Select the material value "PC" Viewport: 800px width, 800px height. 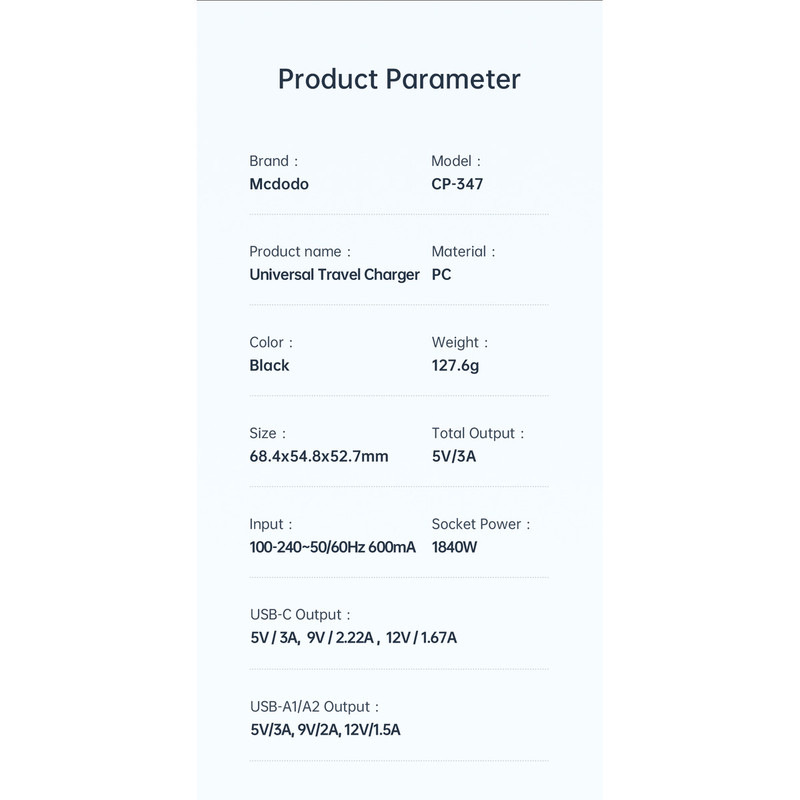click(442, 275)
